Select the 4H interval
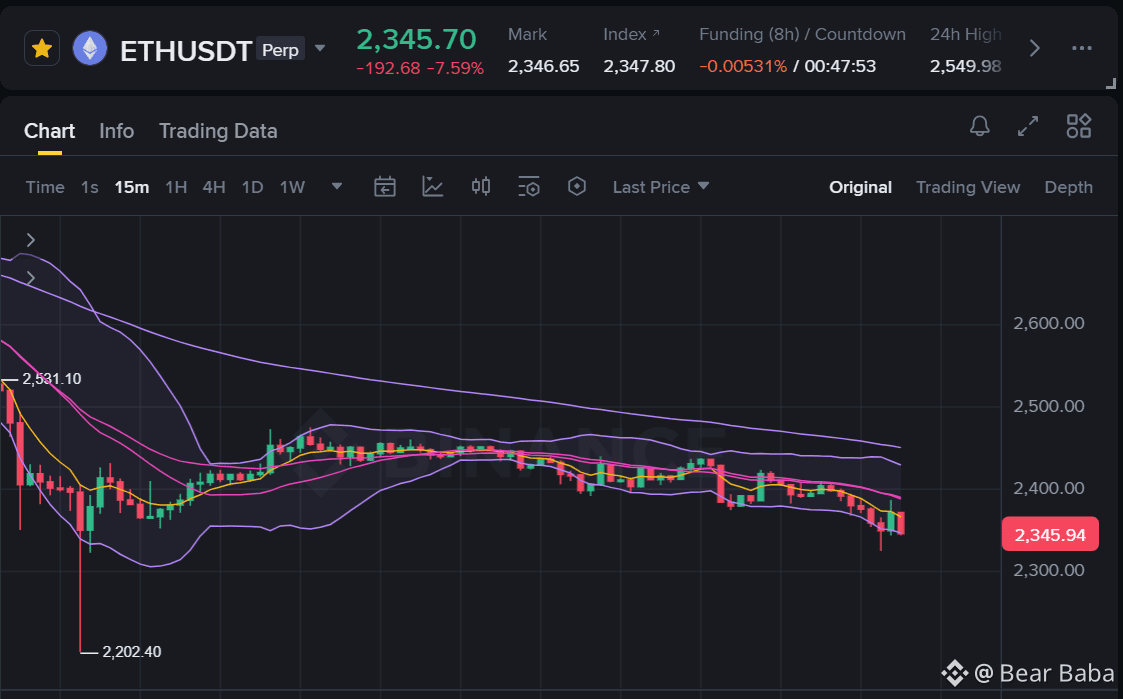The image size is (1123, 699). click(x=213, y=187)
